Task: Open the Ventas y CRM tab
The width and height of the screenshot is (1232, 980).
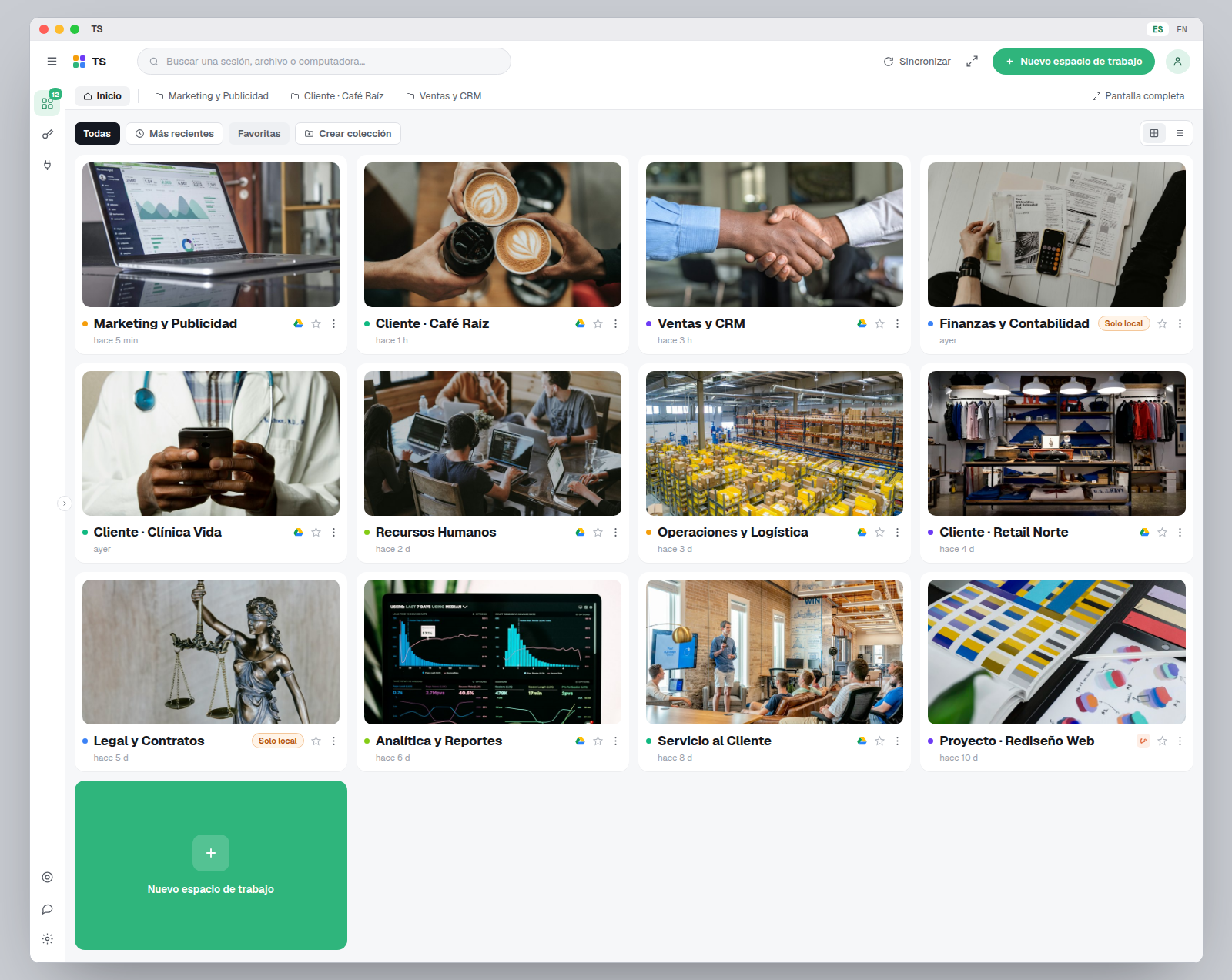Action: click(444, 96)
